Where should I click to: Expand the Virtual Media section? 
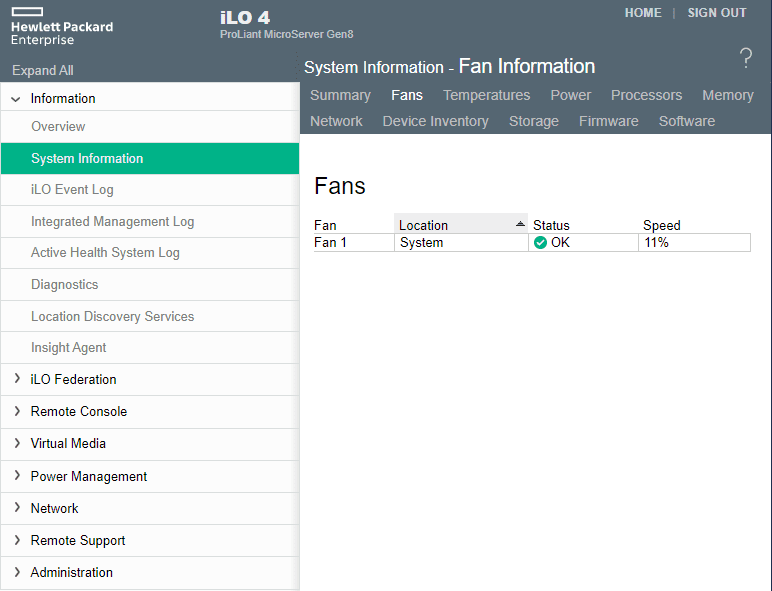pyautogui.click(x=17, y=443)
